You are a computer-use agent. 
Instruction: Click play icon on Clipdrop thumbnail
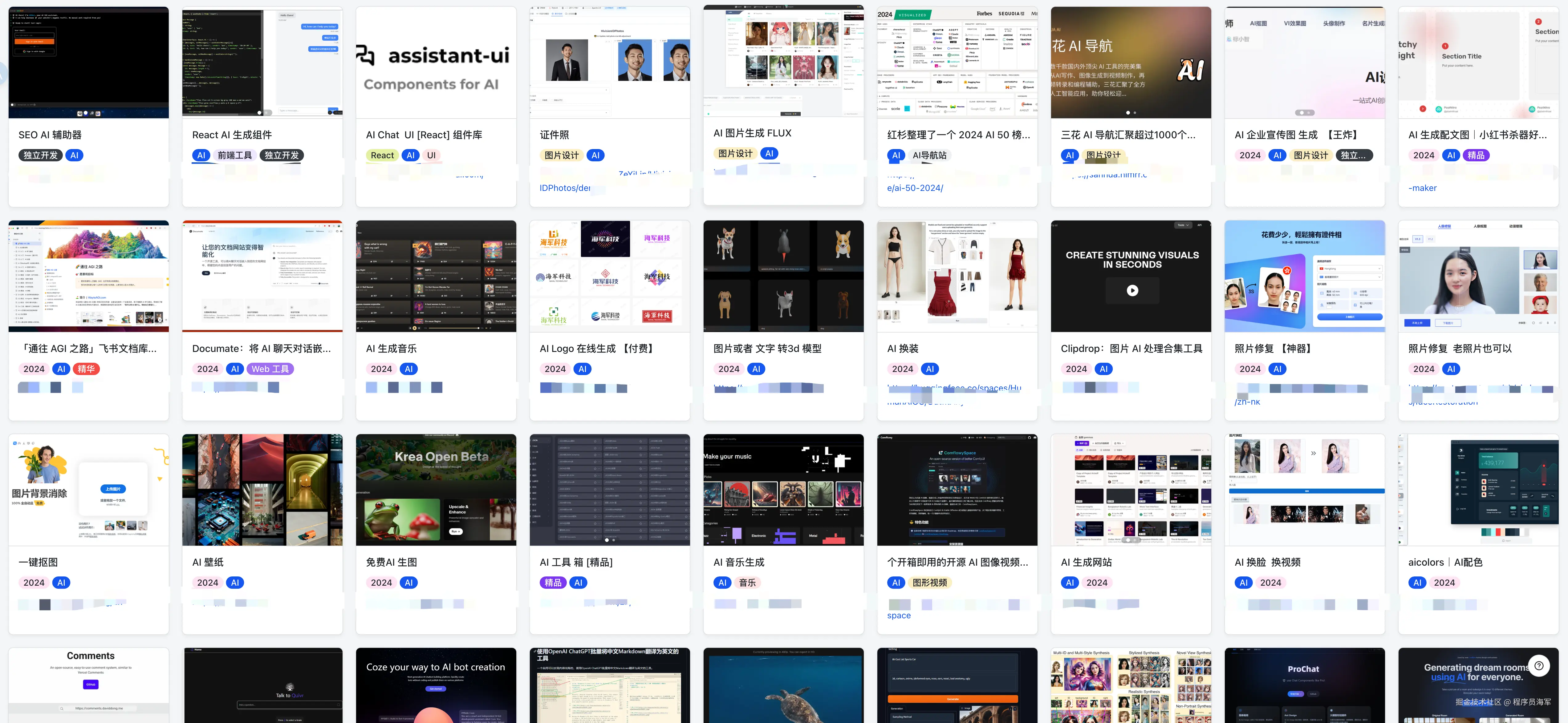tap(1131, 290)
